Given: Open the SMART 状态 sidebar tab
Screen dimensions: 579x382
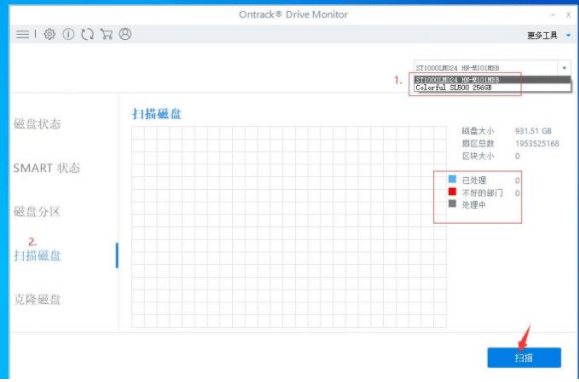Looking at the screenshot, I should click(x=47, y=168).
